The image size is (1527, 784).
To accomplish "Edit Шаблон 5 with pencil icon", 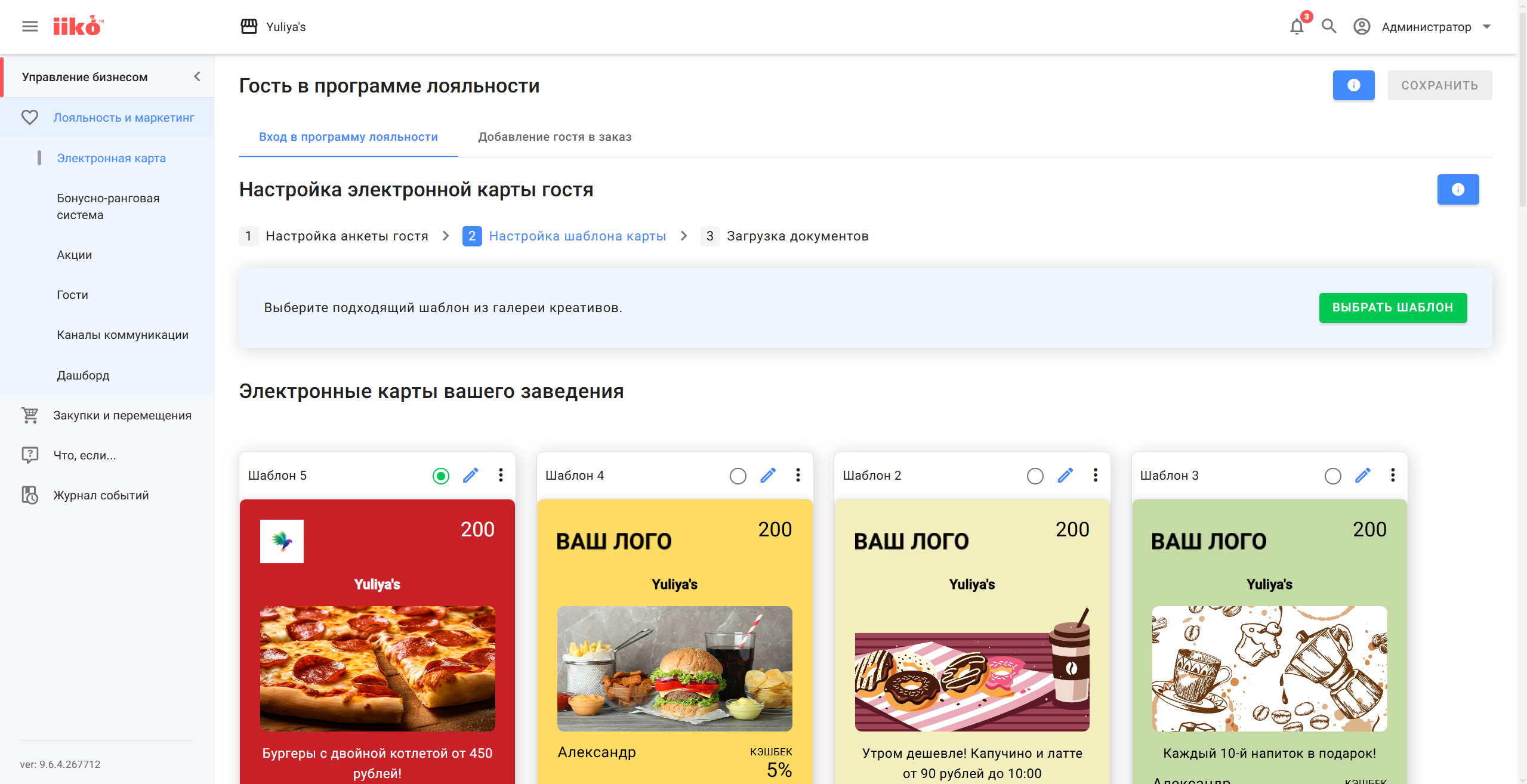I will [x=471, y=476].
